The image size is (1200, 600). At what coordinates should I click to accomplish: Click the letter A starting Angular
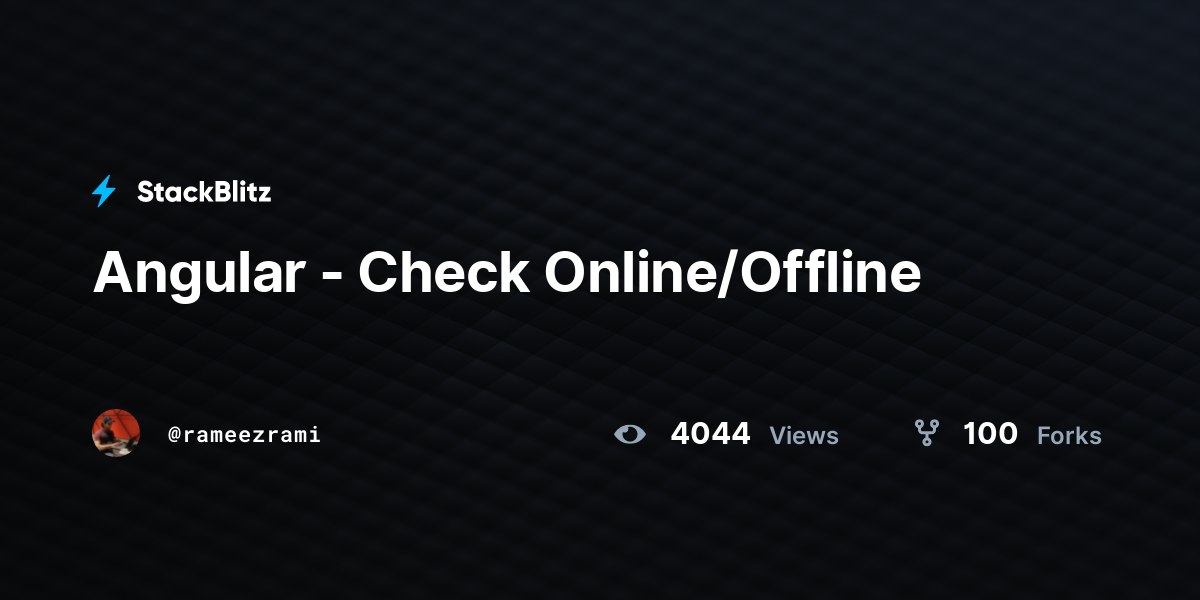click(111, 273)
